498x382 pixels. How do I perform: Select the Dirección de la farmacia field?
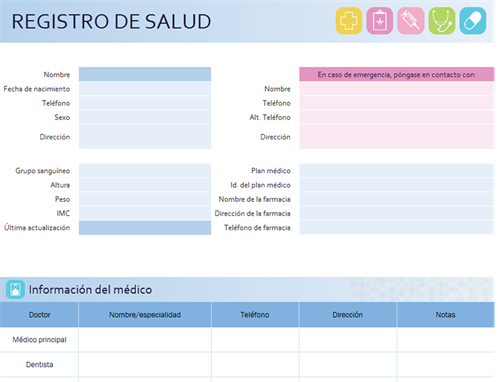click(396, 213)
